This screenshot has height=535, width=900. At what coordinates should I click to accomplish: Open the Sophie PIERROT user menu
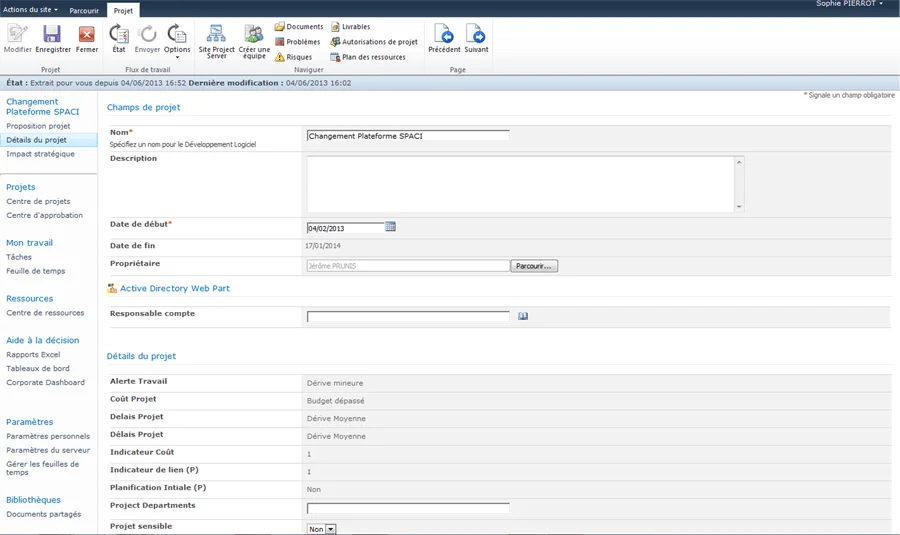point(849,4)
